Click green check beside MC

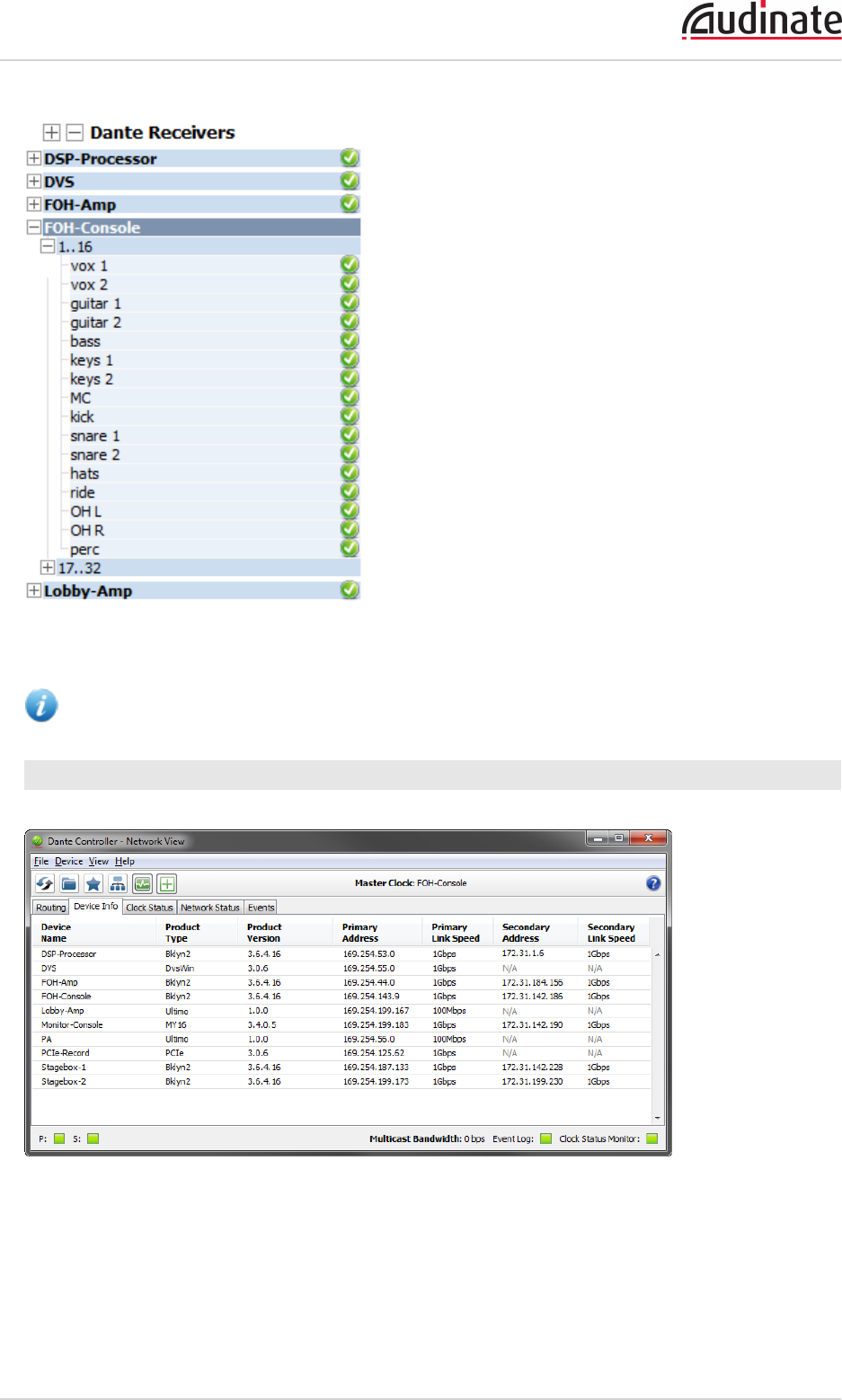(x=350, y=397)
